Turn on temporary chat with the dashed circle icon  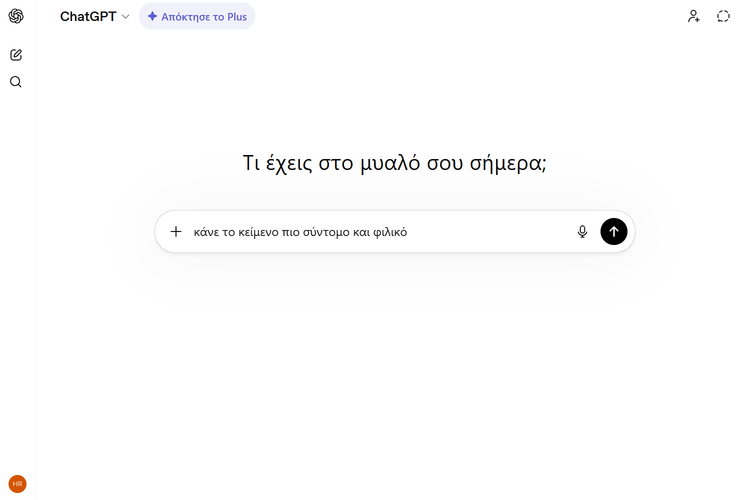coord(723,16)
